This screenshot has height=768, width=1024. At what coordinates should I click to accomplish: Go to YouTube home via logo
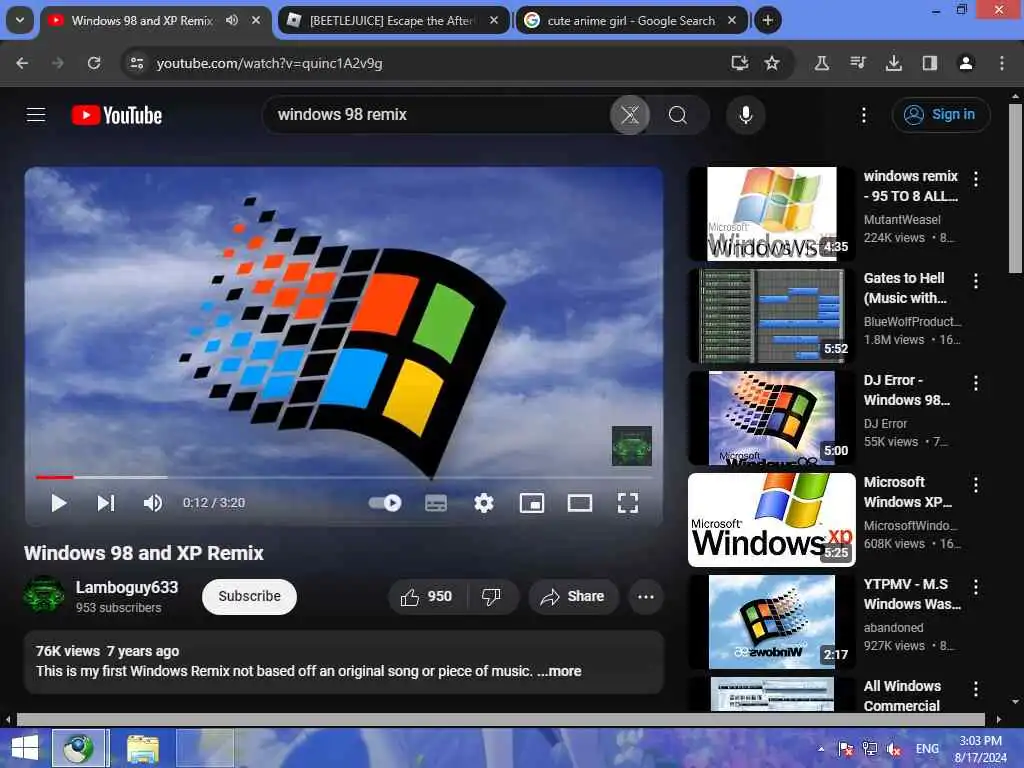[x=117, y=115]
